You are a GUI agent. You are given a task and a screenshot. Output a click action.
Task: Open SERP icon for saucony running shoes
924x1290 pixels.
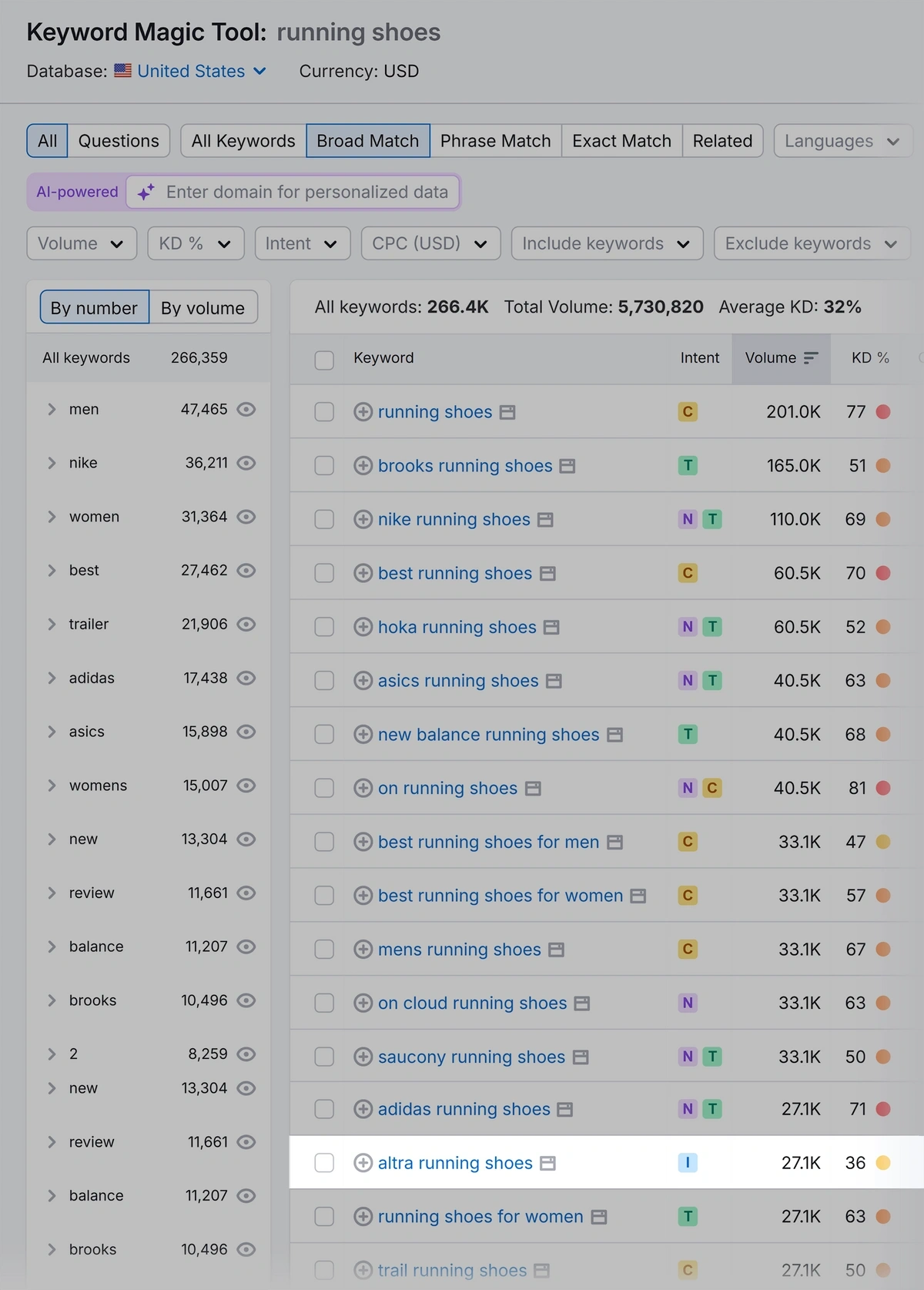point(581,1057)
